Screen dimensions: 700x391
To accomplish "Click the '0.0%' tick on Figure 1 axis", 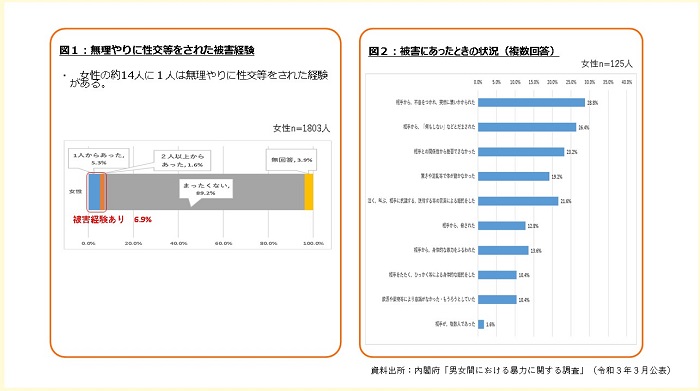I will [88, 243].
